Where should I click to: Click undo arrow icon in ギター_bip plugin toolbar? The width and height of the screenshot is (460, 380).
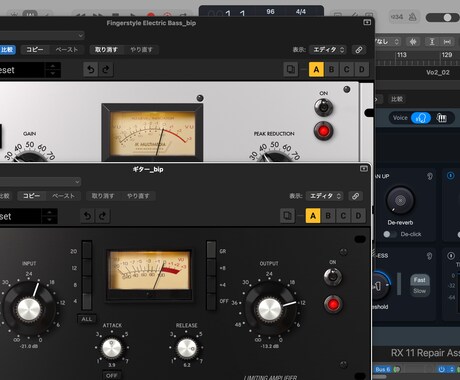point(87,216)
